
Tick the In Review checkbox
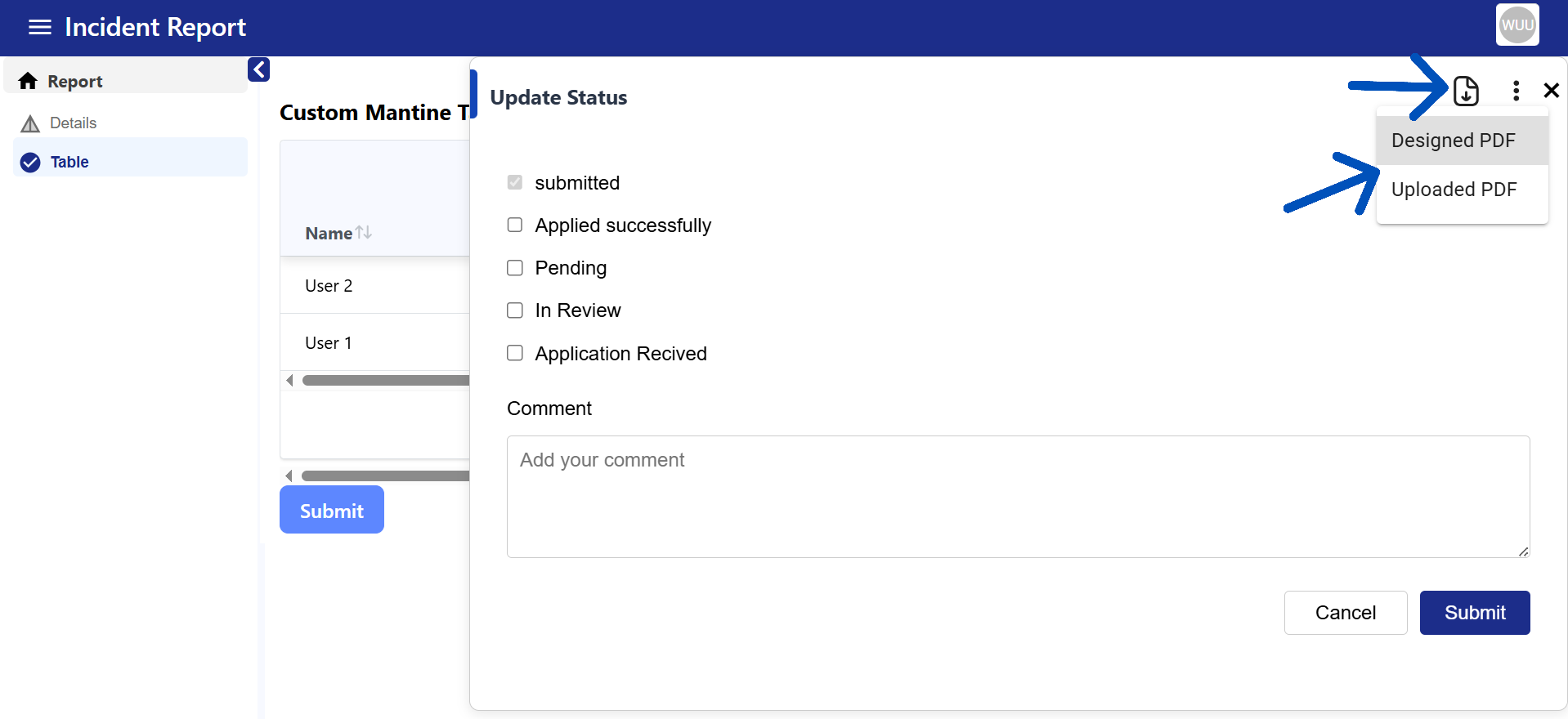tap(515, 310)
